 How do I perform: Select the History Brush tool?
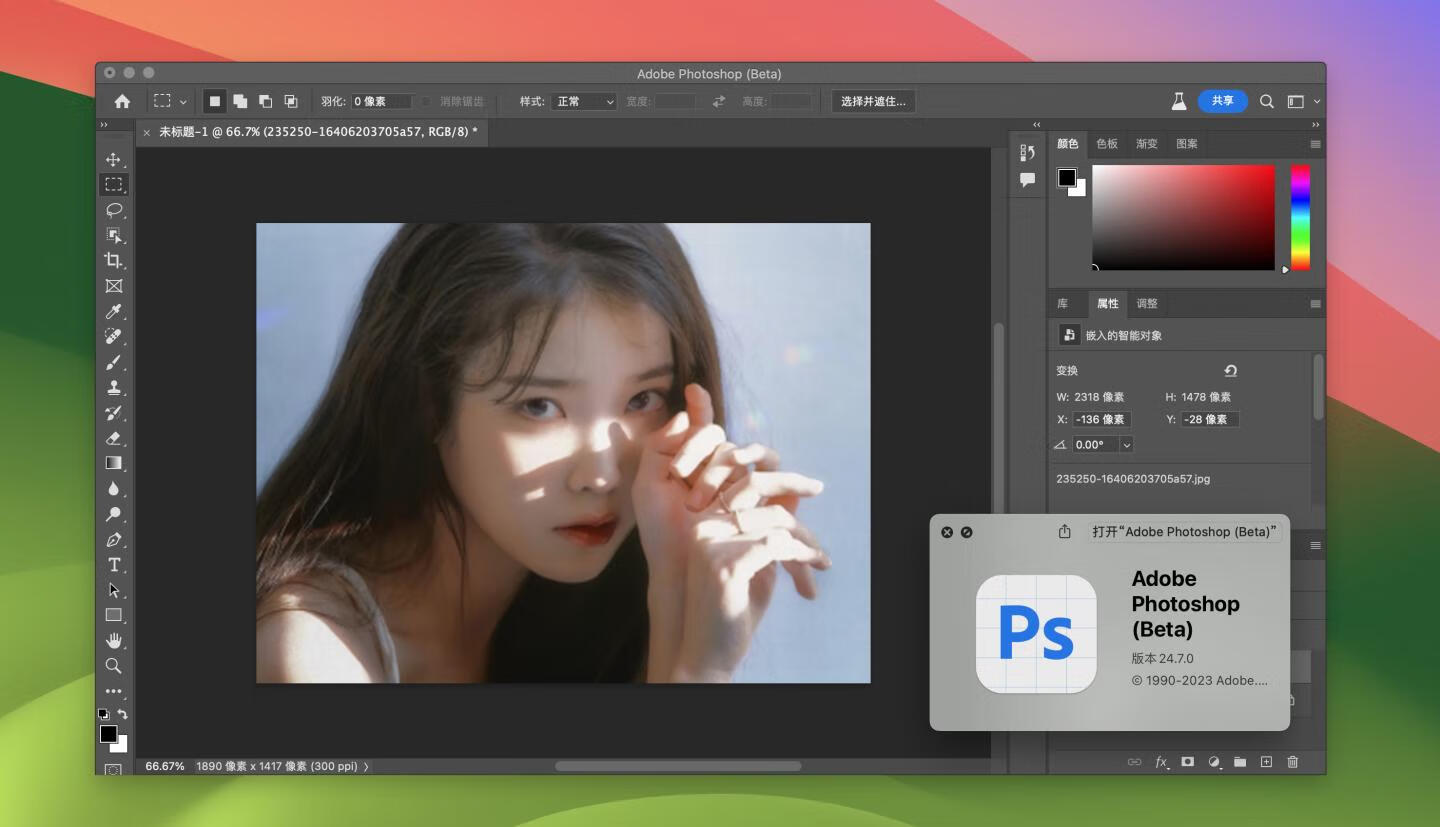(113, 413)
